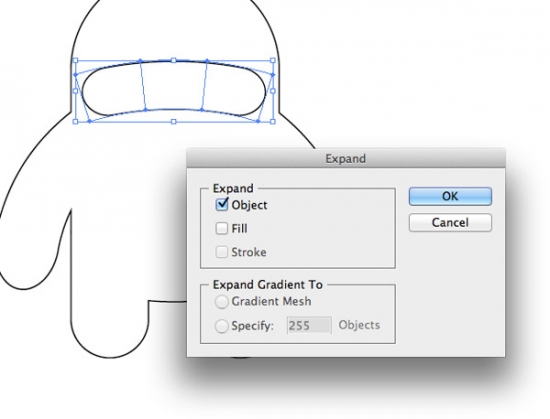Screen dimensions: 550x419
Task: Click the top-right bounding box handle
Action: click(x=273, y=60)
